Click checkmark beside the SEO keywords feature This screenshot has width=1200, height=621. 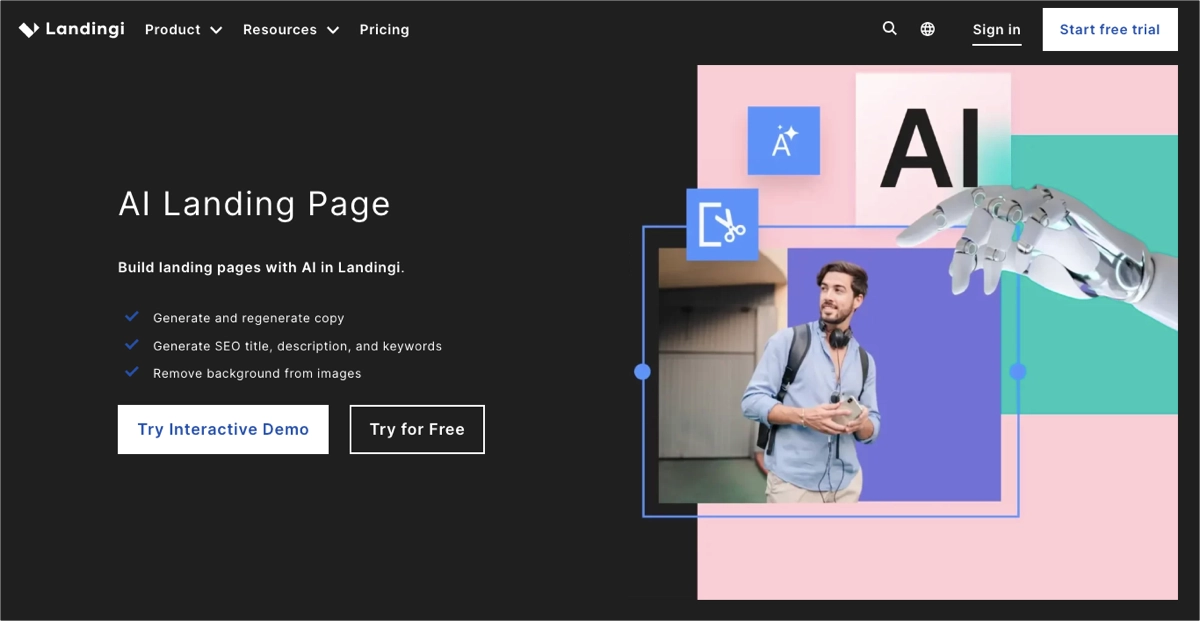(132, 344)
